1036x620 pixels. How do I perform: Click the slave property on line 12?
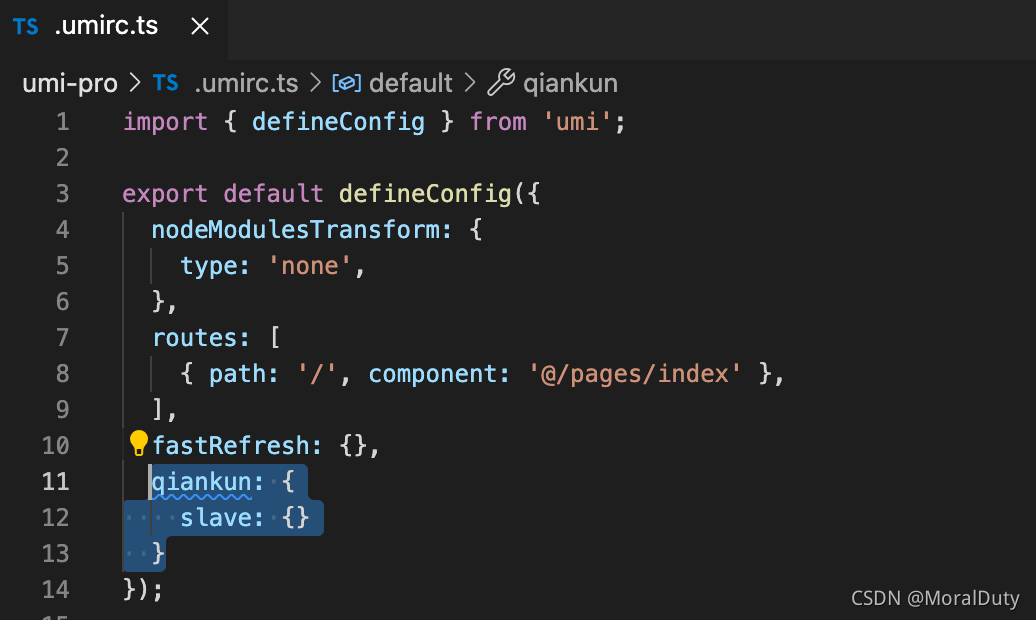coord(215,518)
